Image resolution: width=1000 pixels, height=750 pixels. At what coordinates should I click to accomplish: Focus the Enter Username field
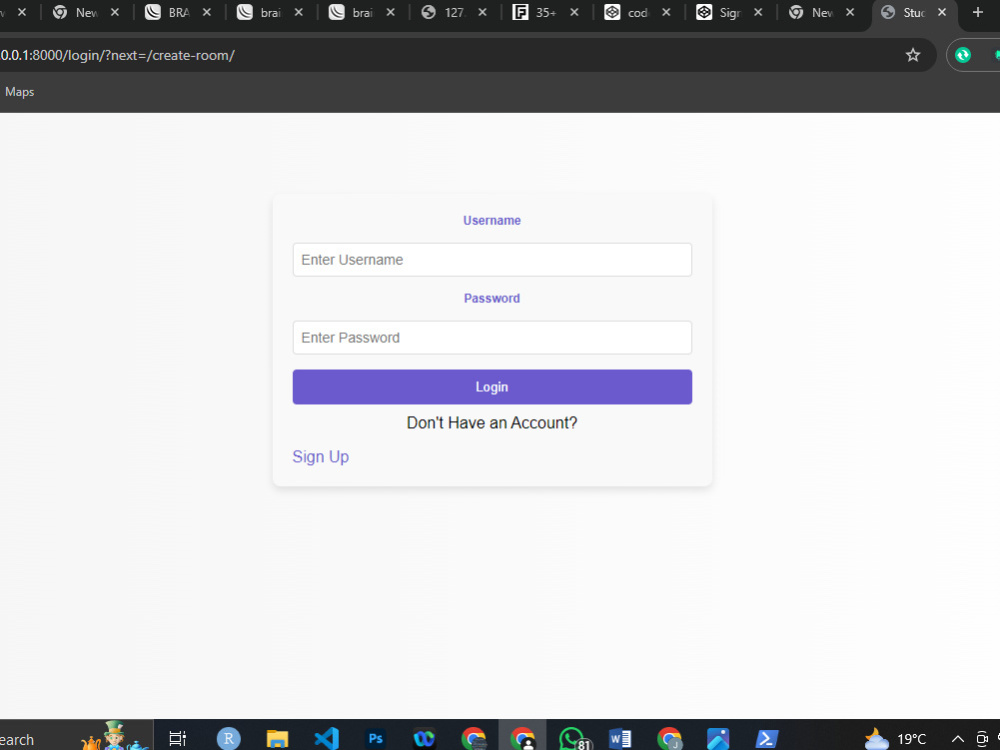pos(492,260)
